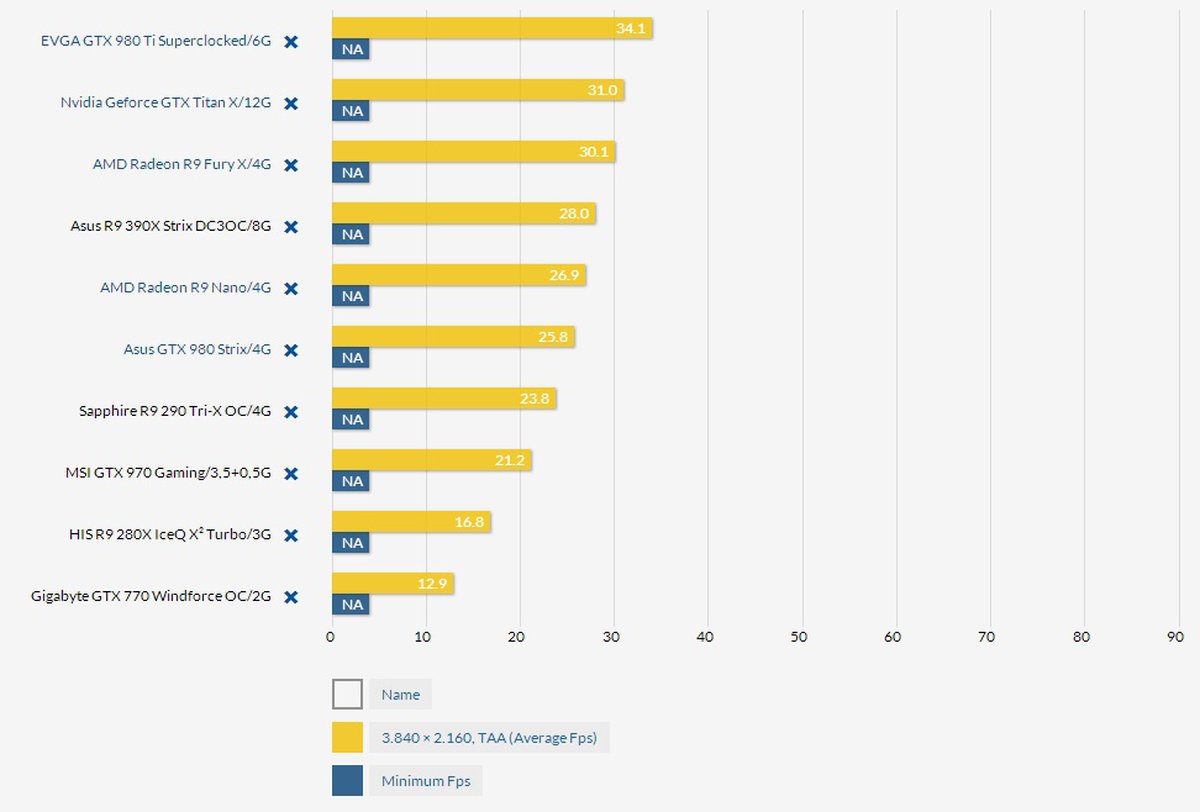Screen dimensions: 1200x812
Task: Click 3.840 × 2.160, TAA legend label
Action: tap(489, 739)
